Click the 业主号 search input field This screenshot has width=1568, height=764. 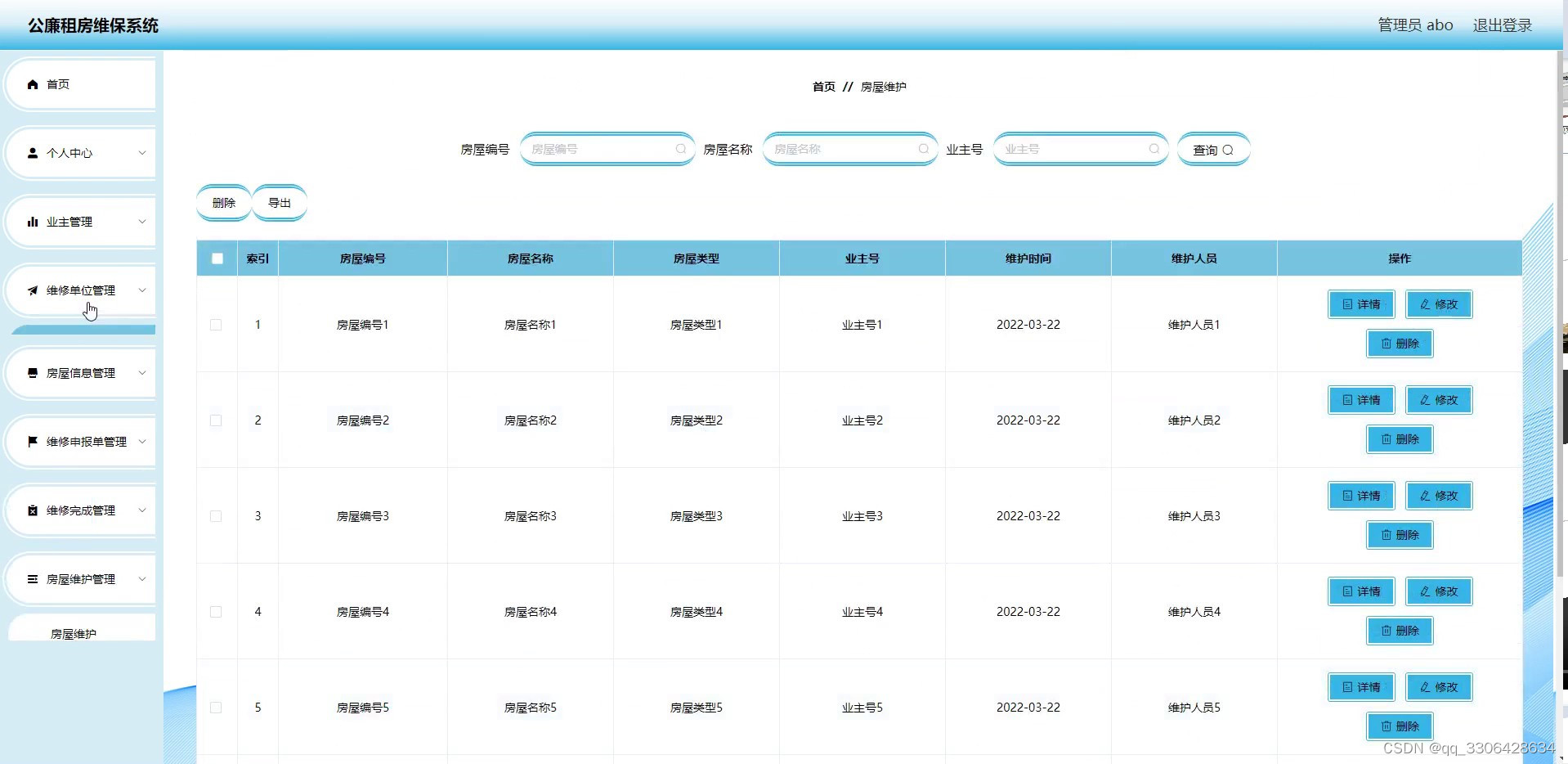[1081, 149]
